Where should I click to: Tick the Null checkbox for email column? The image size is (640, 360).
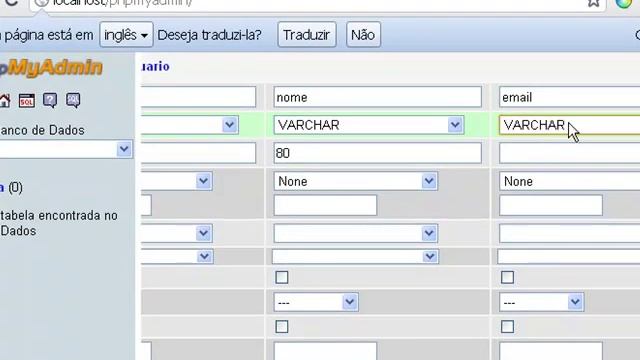point(507,278)
